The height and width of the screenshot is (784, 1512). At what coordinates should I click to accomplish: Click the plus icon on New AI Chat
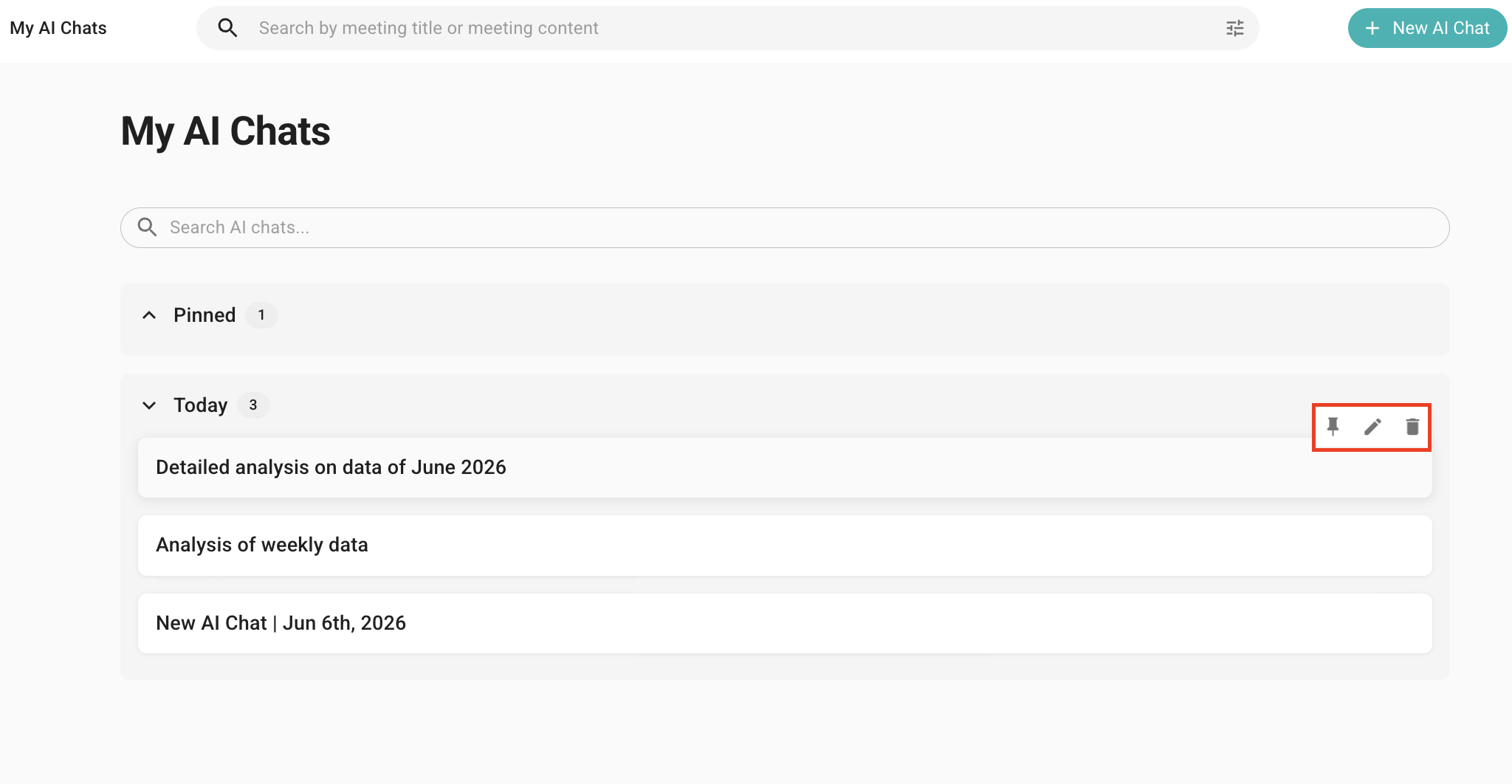coord(1372,28)
